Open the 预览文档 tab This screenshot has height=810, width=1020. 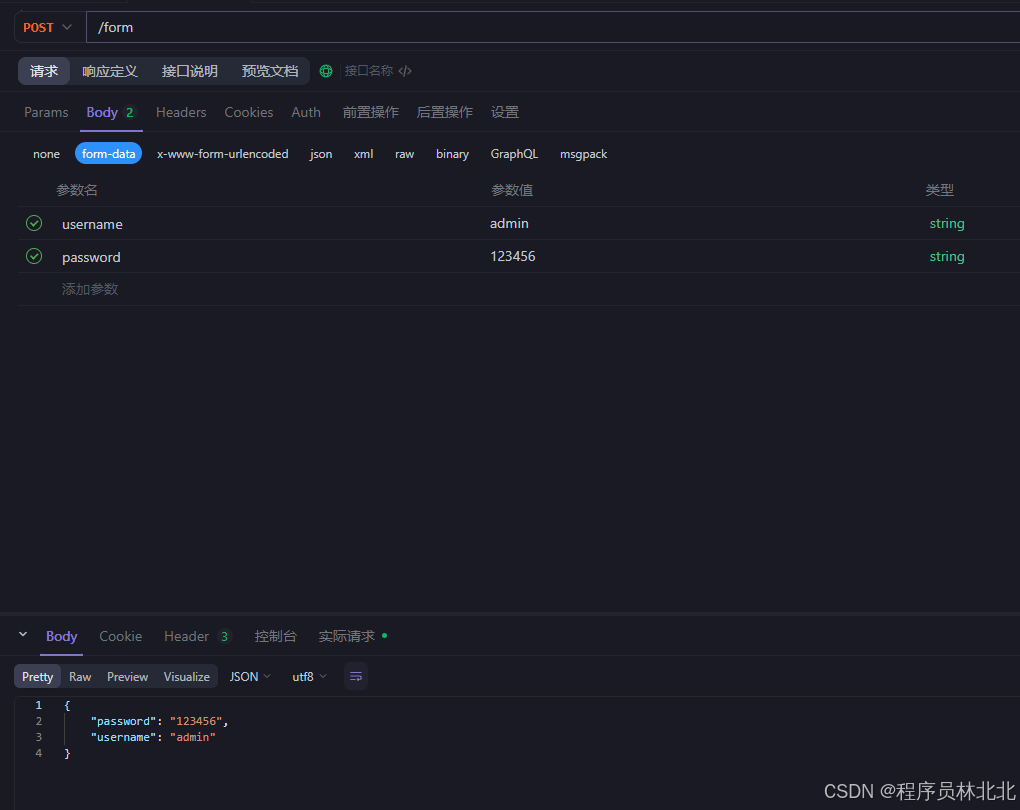[269, 71]
